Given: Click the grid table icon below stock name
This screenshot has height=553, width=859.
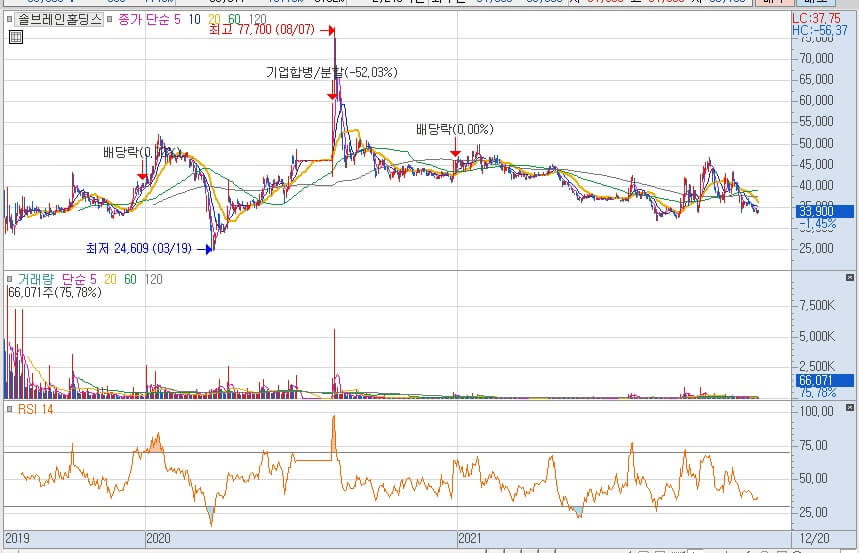Looking at the screenshot, I should click(x=16, y=37).
